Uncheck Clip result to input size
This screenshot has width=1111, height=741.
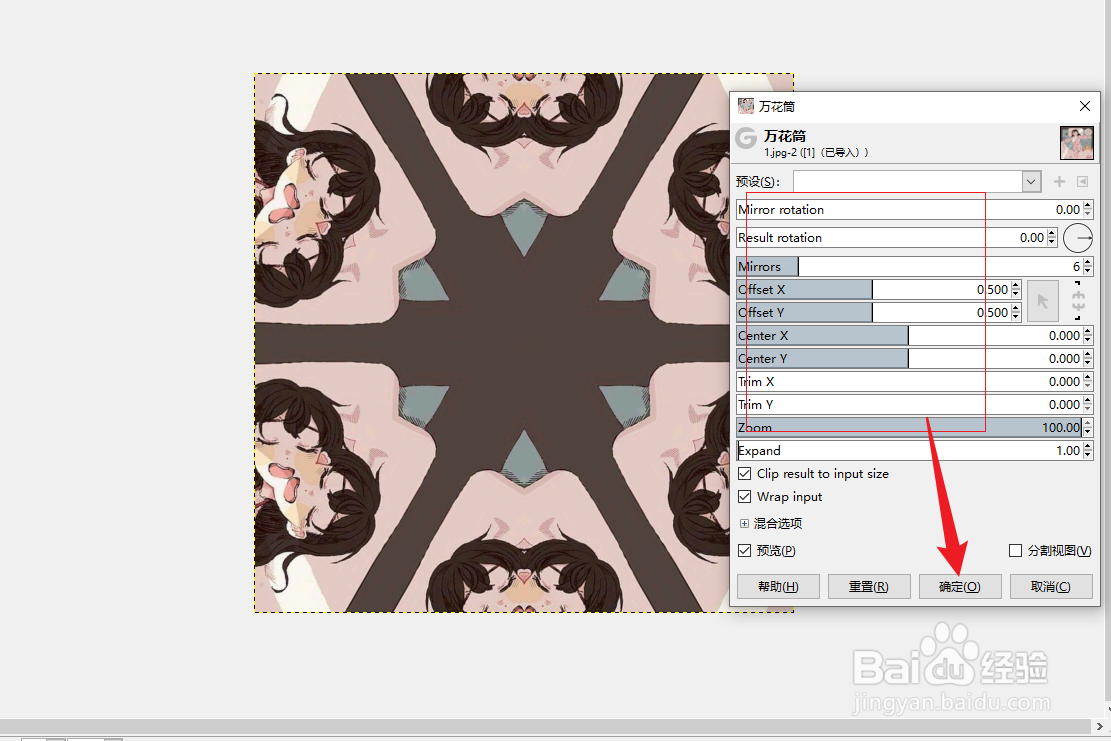coord(745,473)
